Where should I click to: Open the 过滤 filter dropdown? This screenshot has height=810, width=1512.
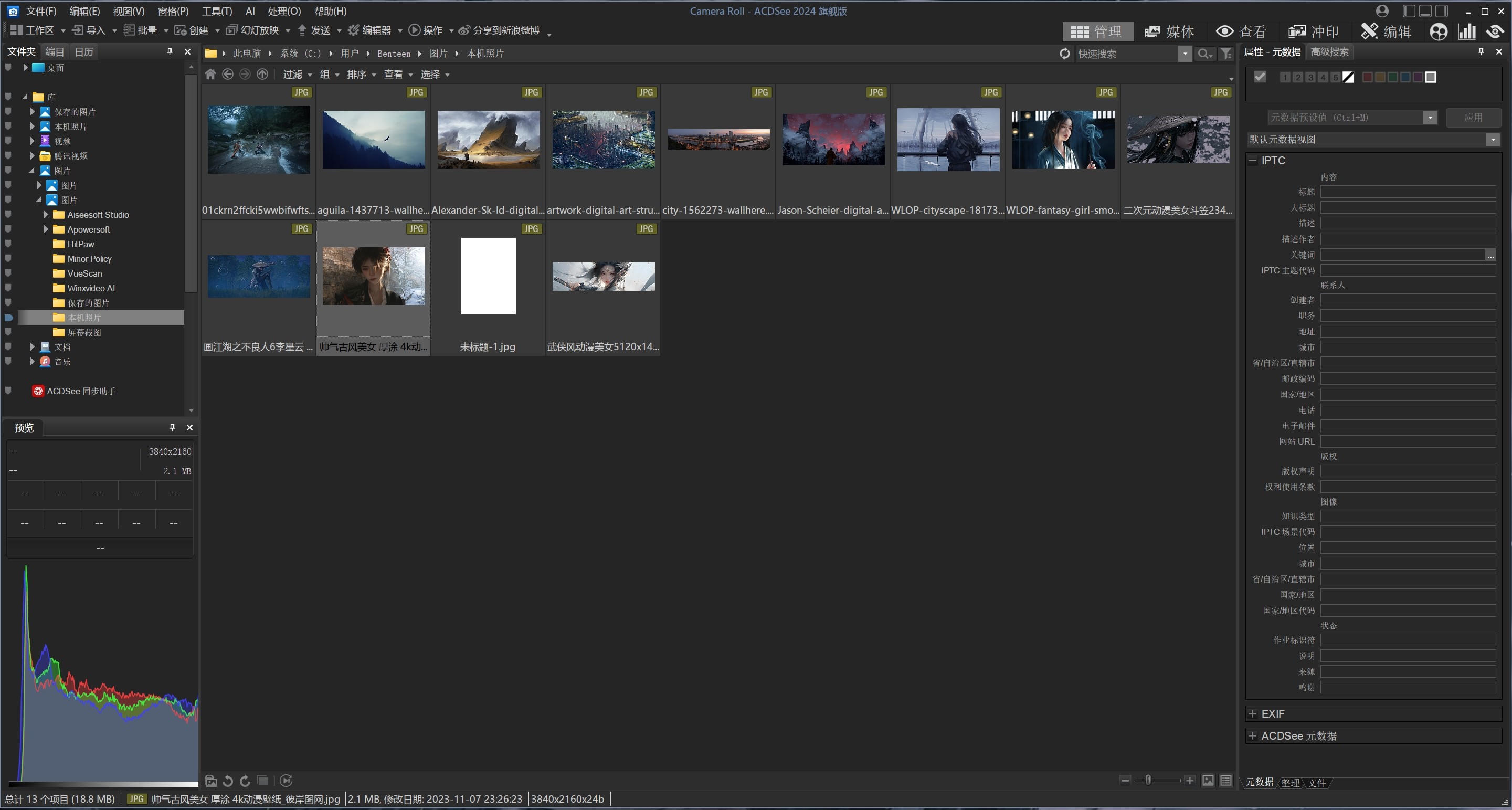click(x=297, y=75)
